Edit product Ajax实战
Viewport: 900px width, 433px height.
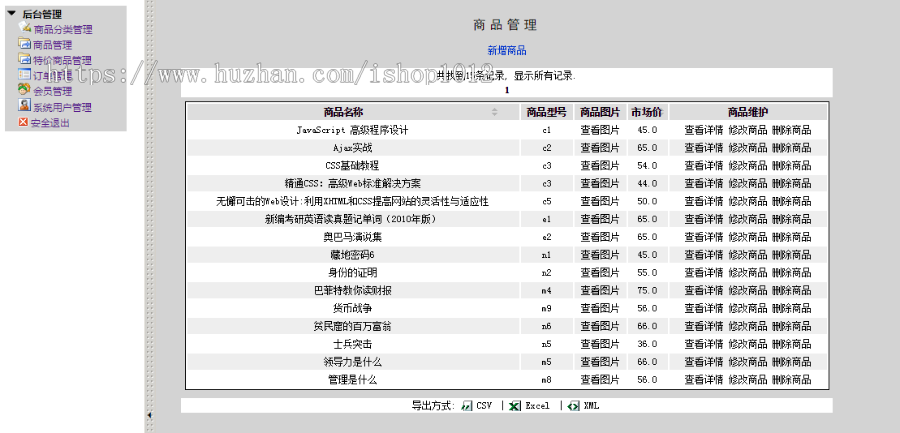[747, 148]
